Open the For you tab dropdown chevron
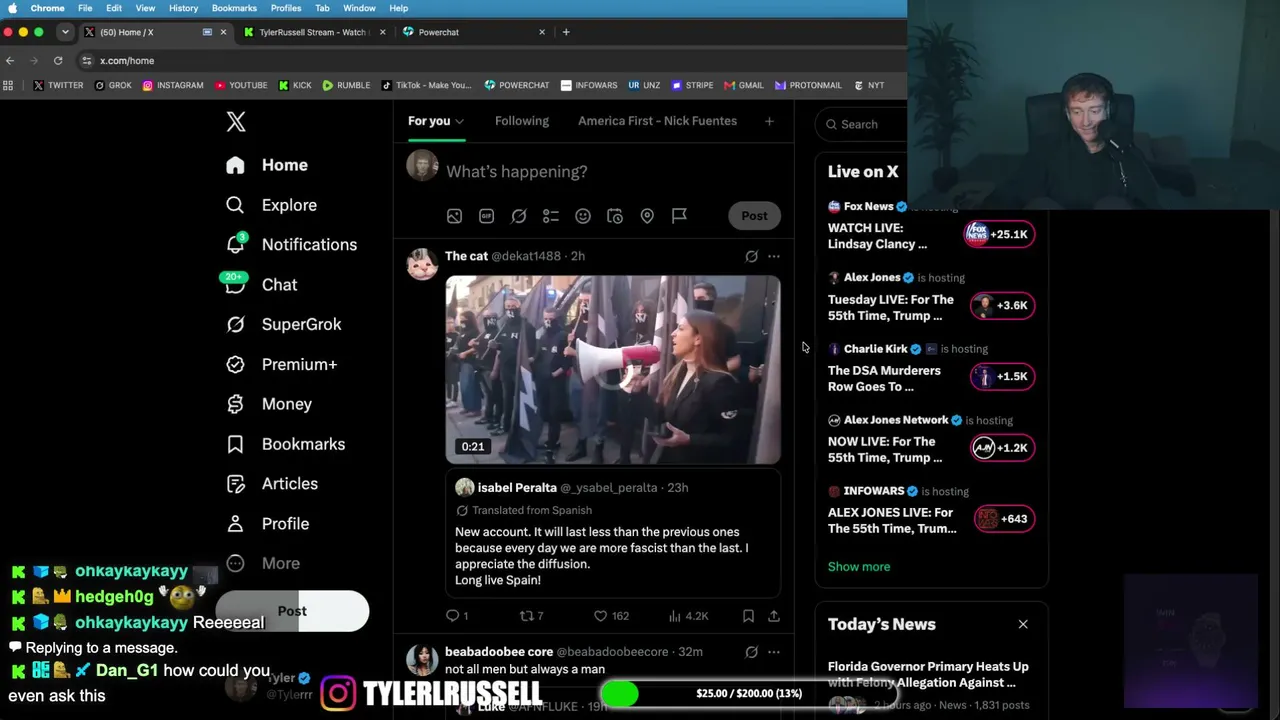This screenshot has height=720, width=1280. click(x=460, y=122)
